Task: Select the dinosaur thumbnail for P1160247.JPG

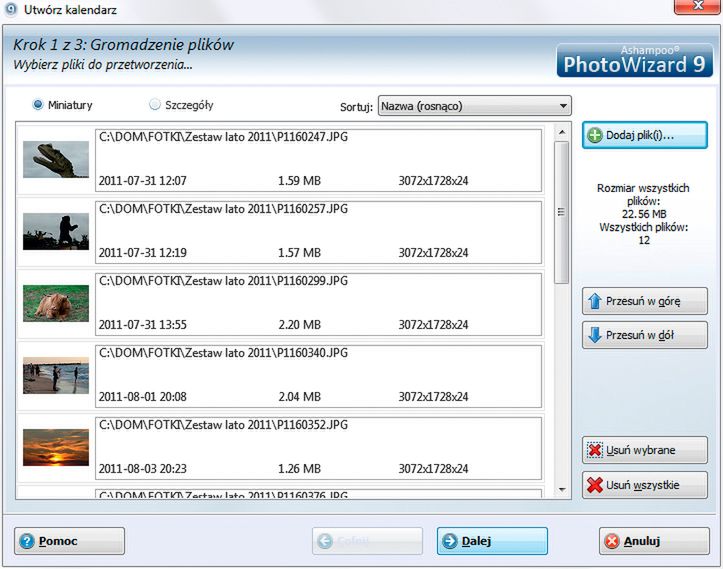Action: click(56, 160)
